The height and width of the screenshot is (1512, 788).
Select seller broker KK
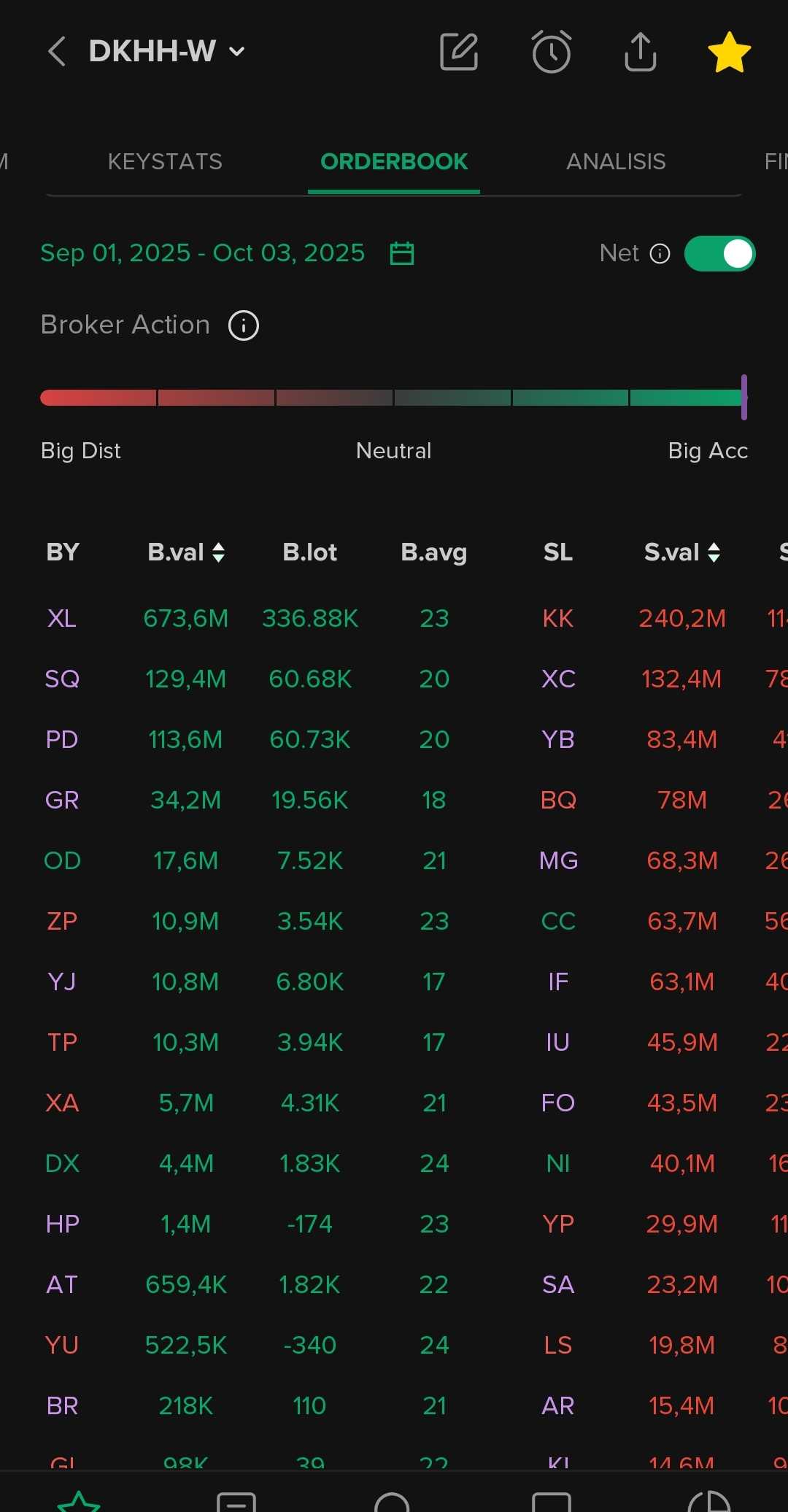coord(558,619)
